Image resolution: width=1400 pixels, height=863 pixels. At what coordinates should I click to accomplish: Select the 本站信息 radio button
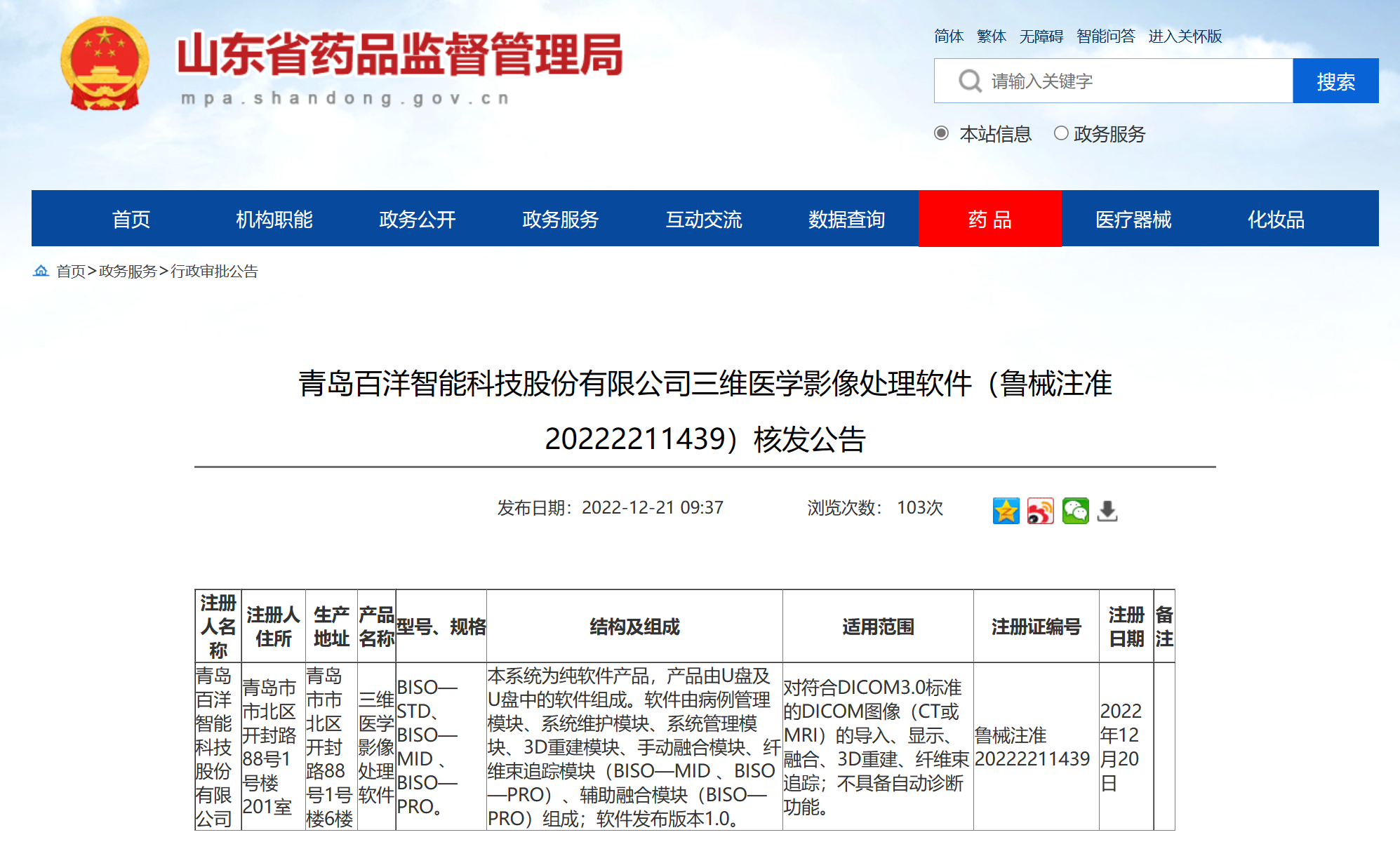point(942,133)
